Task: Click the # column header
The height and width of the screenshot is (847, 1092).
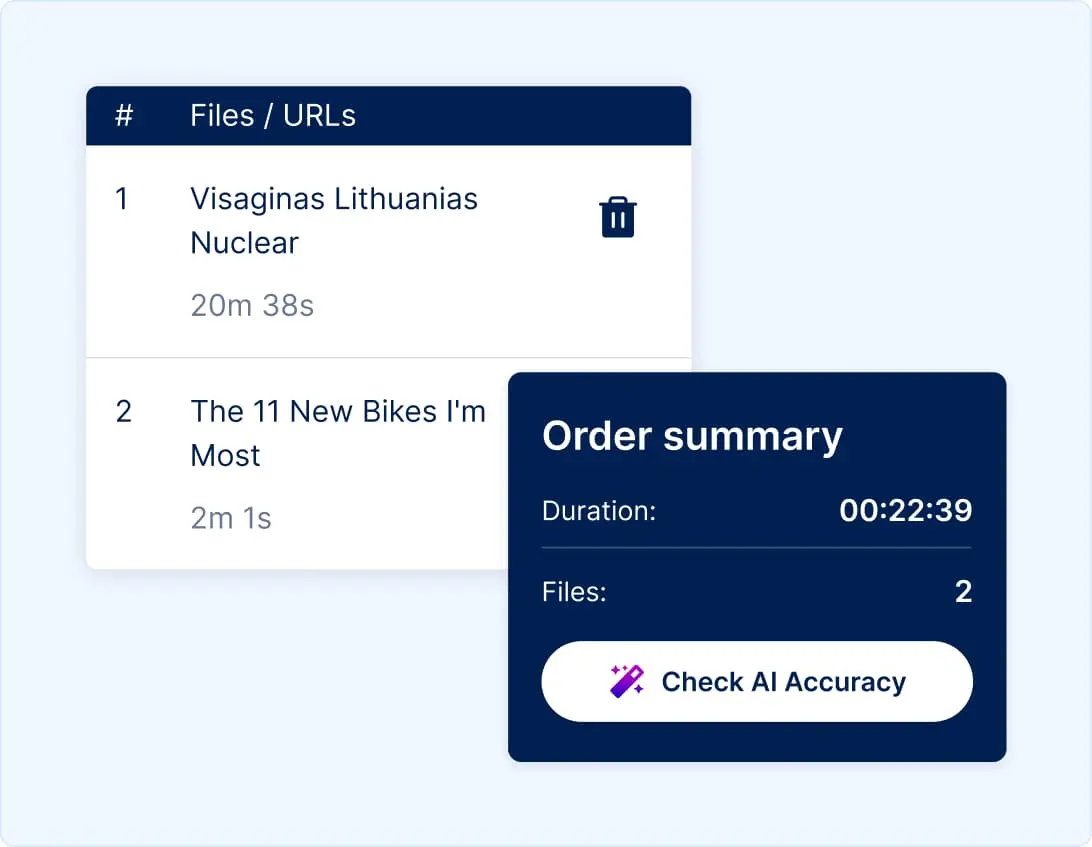Action: coord(122,115)
